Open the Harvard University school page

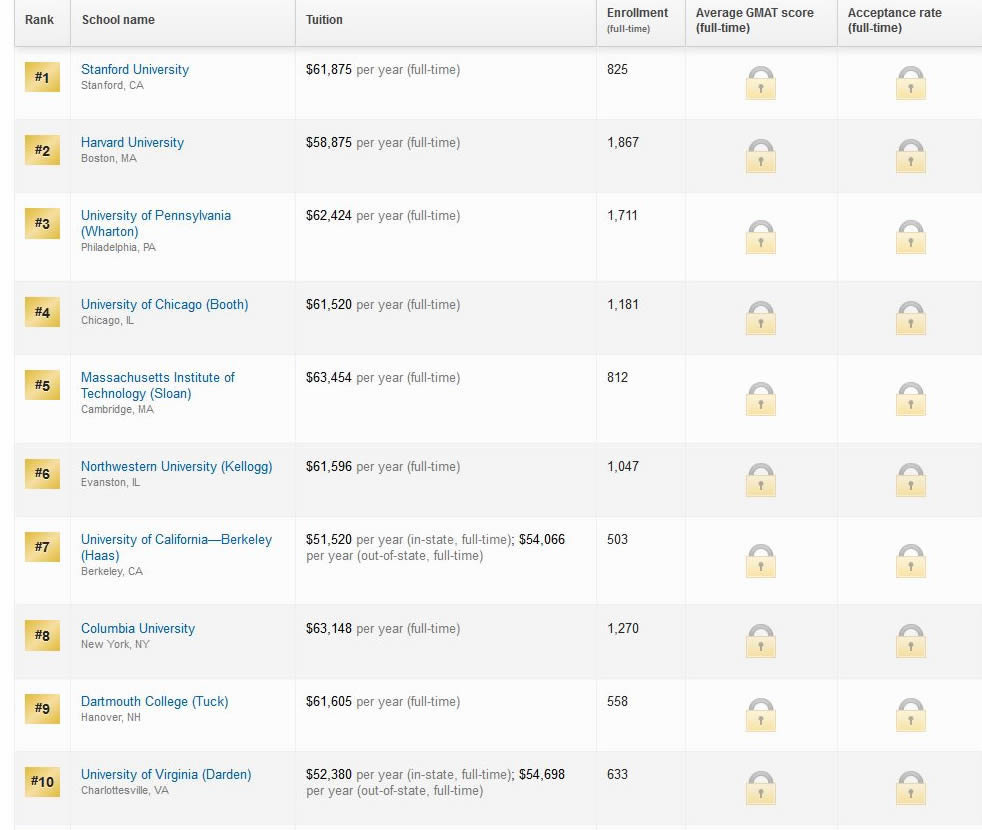[x=132, y=143]
